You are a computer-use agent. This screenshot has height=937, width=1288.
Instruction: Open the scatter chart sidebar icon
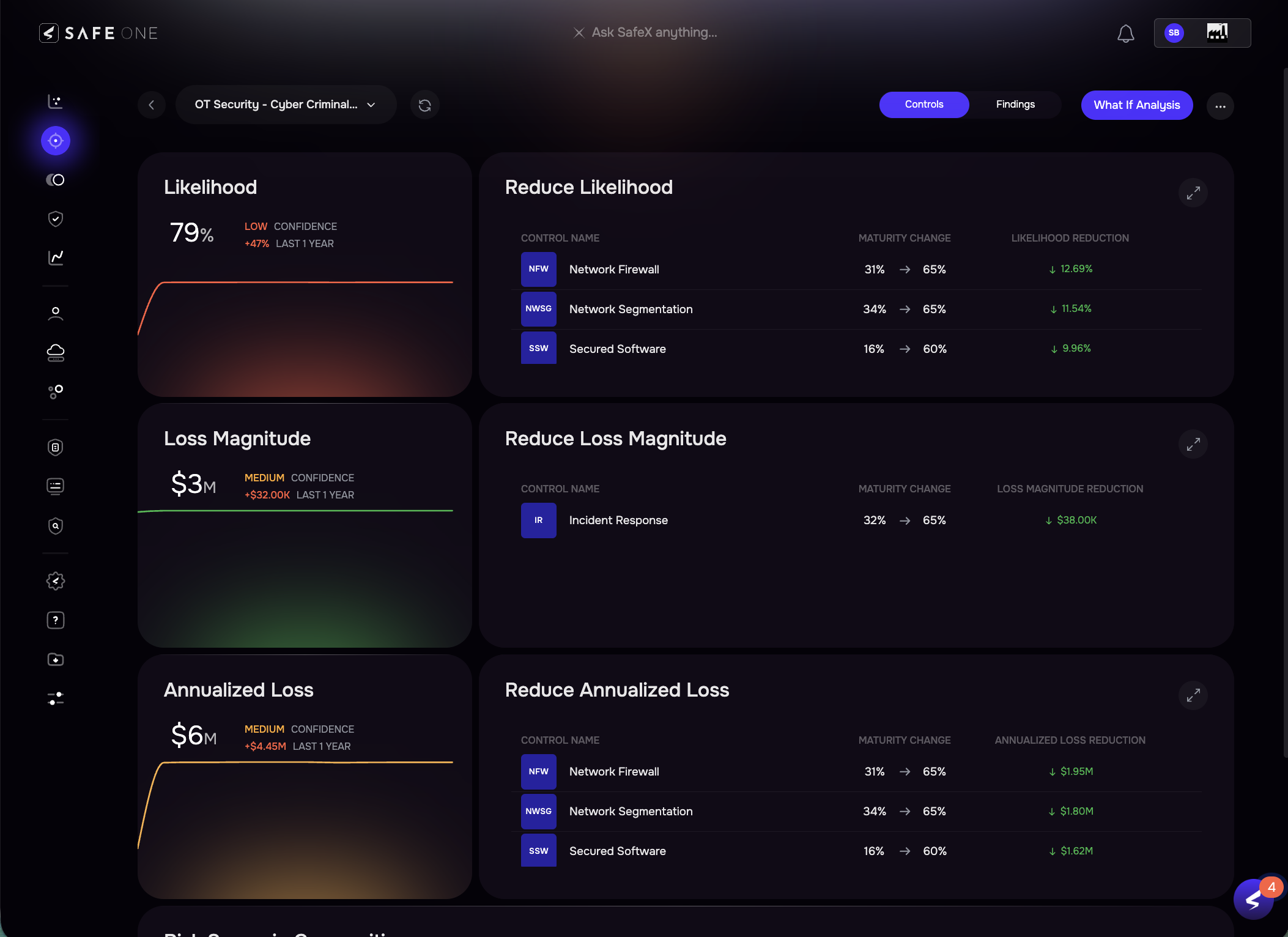(56, 102)
